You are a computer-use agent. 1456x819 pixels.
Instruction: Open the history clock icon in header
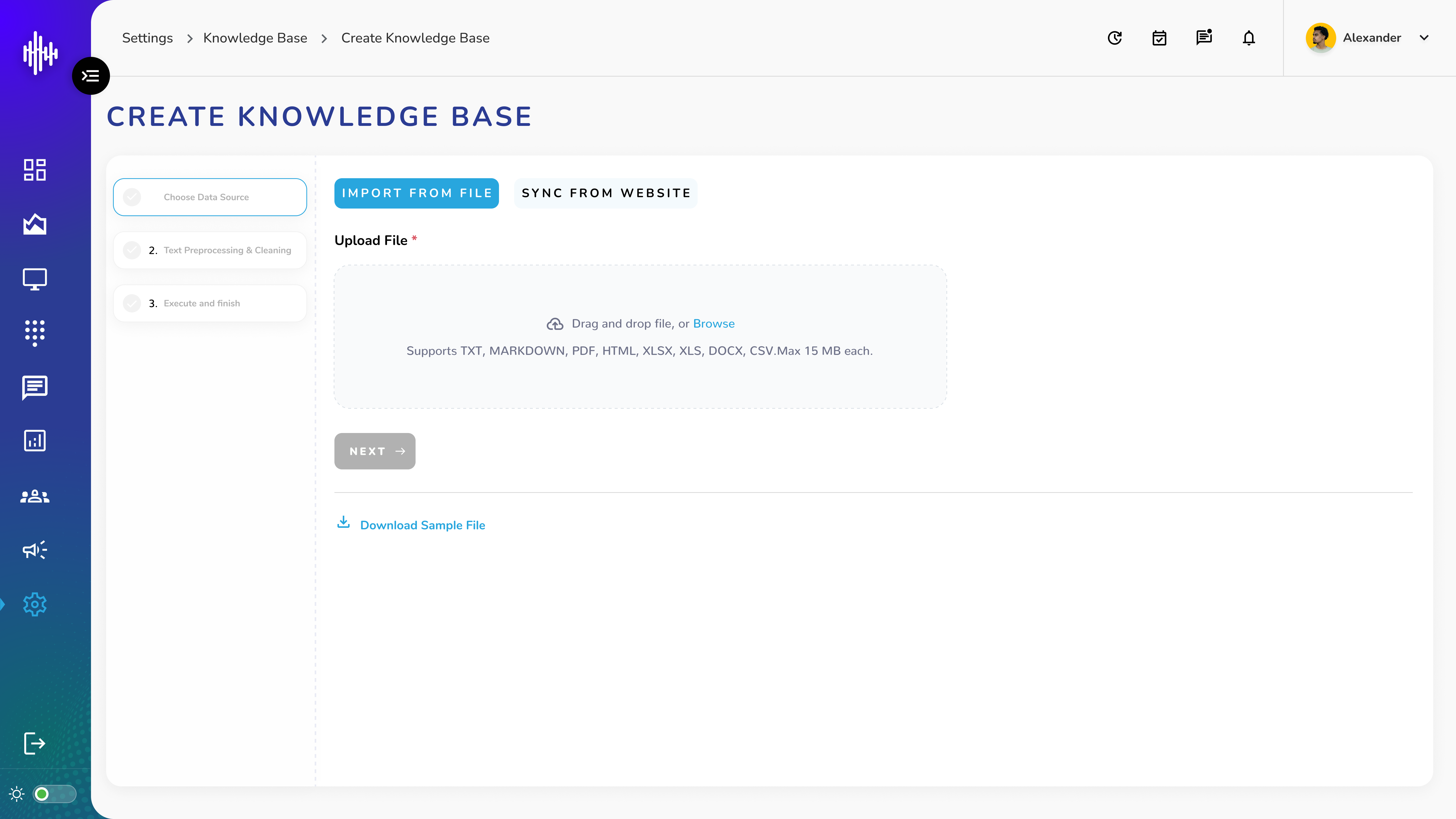1114,38
